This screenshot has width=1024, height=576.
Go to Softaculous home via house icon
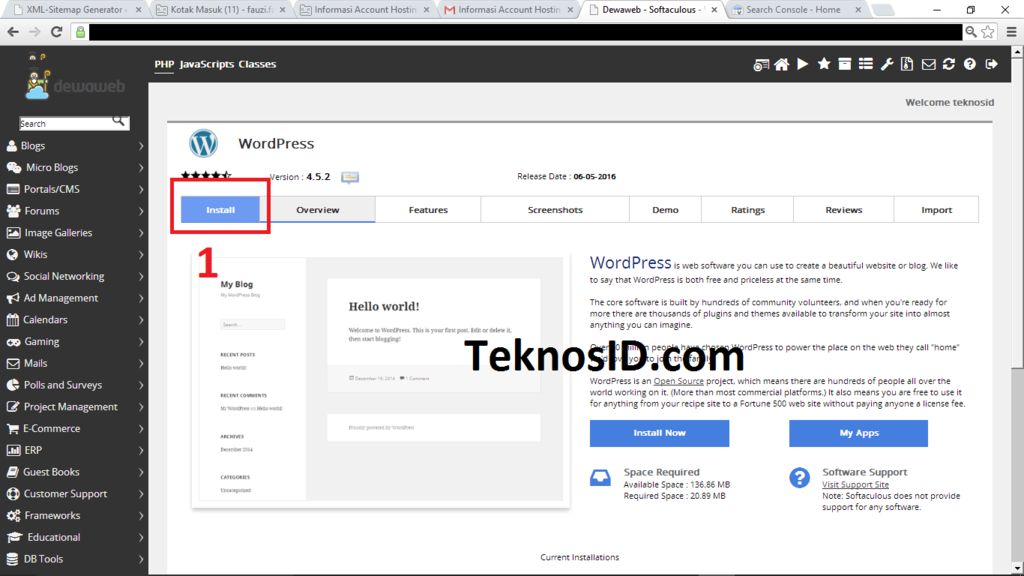pyautogui.click(x=782, y=64)
